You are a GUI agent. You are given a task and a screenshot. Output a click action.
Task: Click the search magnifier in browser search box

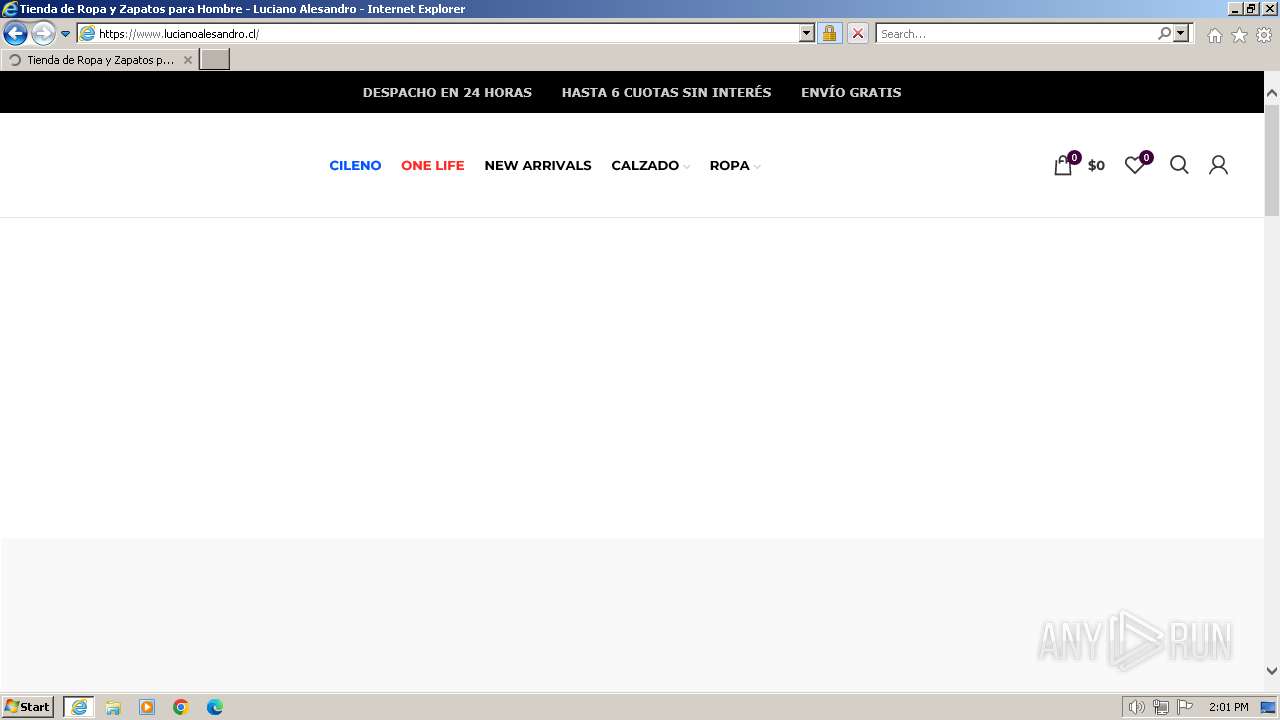coord(1164,33)
